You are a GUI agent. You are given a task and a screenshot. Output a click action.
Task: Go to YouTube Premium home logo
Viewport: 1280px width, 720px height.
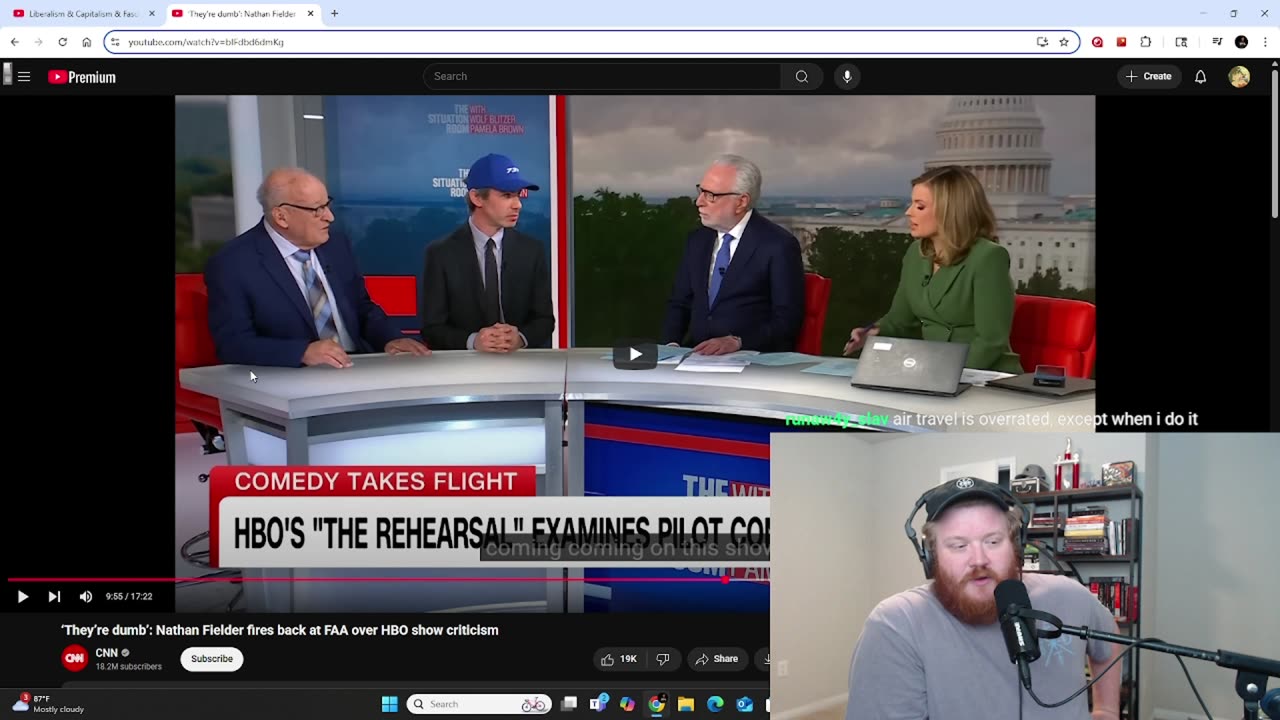pos(82,77)
